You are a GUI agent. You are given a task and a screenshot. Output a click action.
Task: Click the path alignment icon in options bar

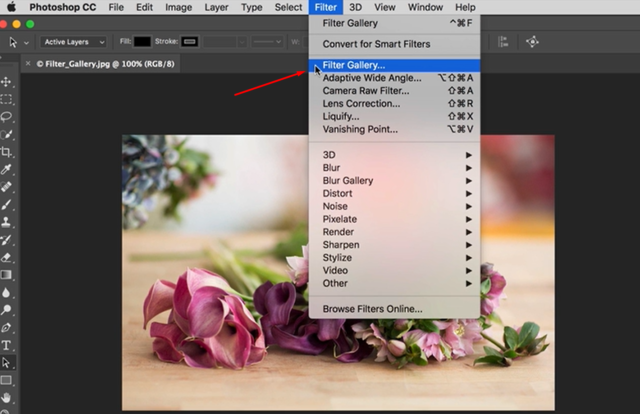(x=503, y=42)
